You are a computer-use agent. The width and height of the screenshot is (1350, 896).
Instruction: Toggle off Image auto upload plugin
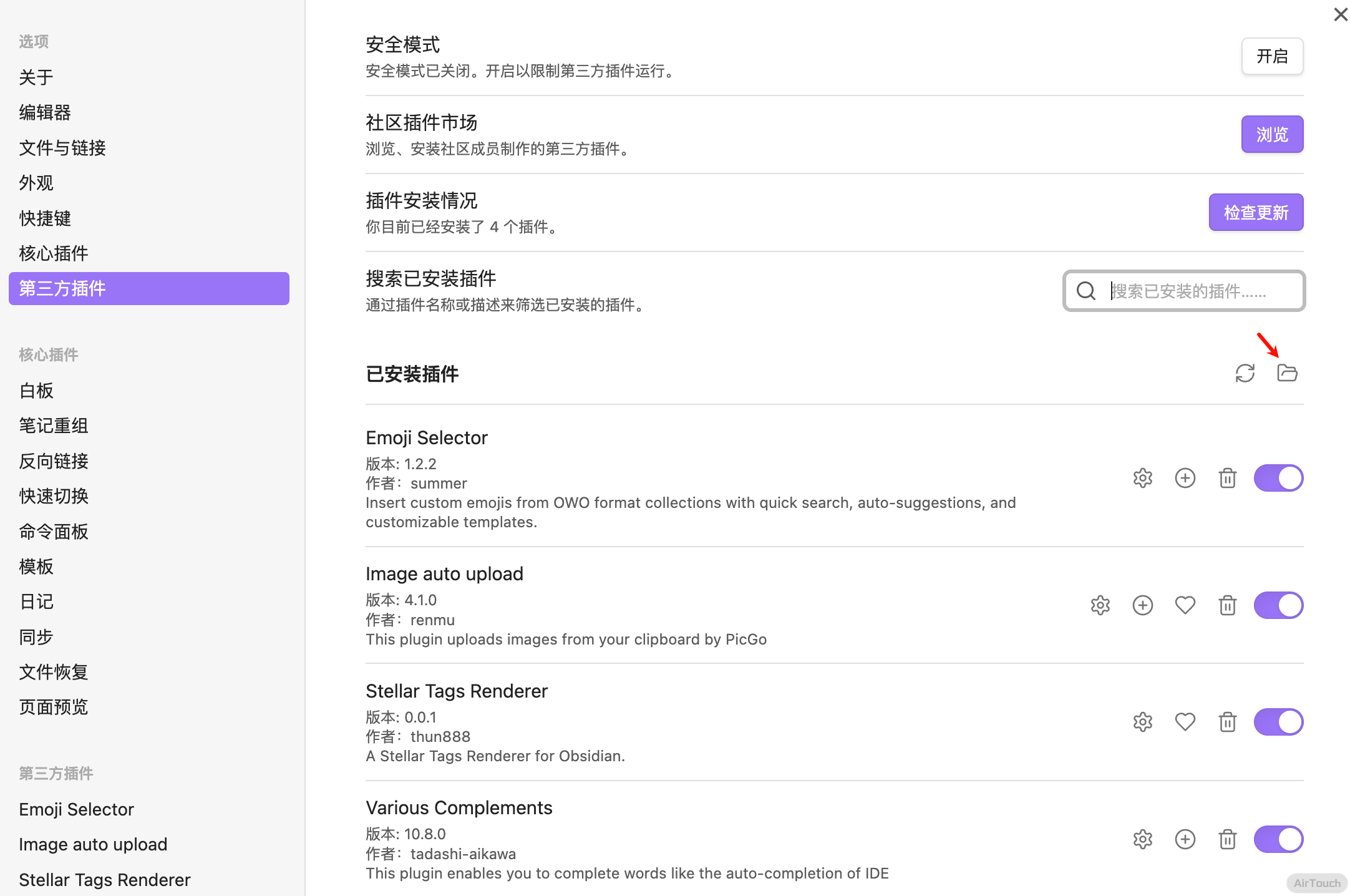click(x=1278, y=605)
